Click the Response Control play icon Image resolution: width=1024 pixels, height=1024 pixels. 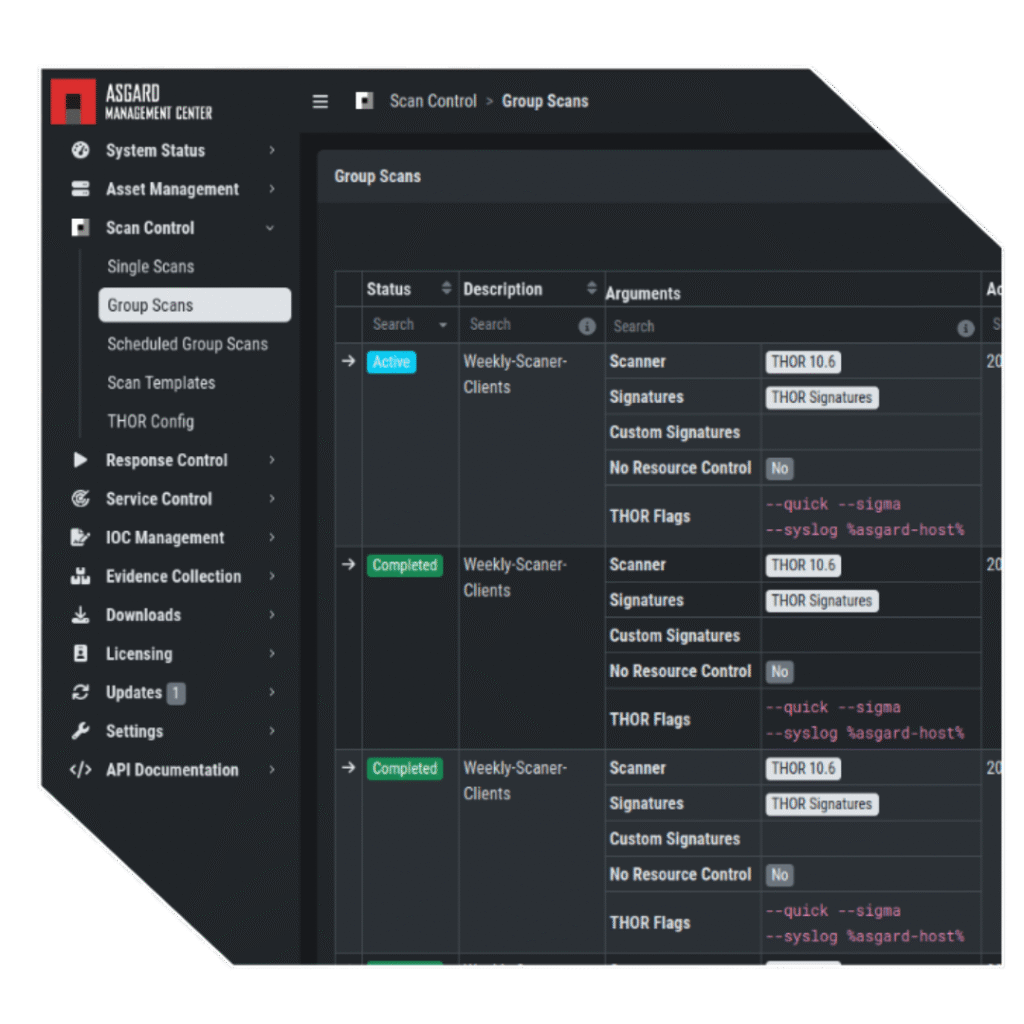click(80, 460)
